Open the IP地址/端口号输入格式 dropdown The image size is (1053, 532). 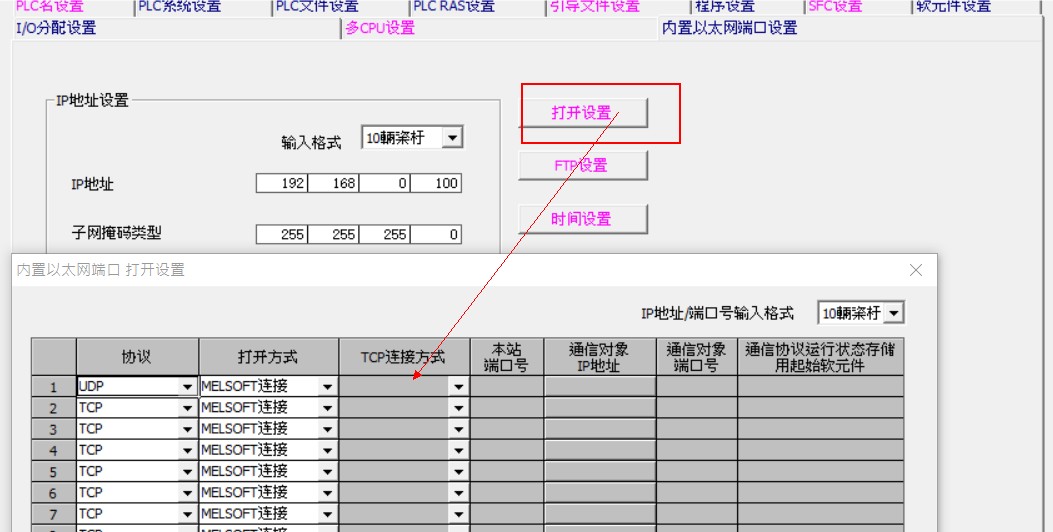(893, 313)
